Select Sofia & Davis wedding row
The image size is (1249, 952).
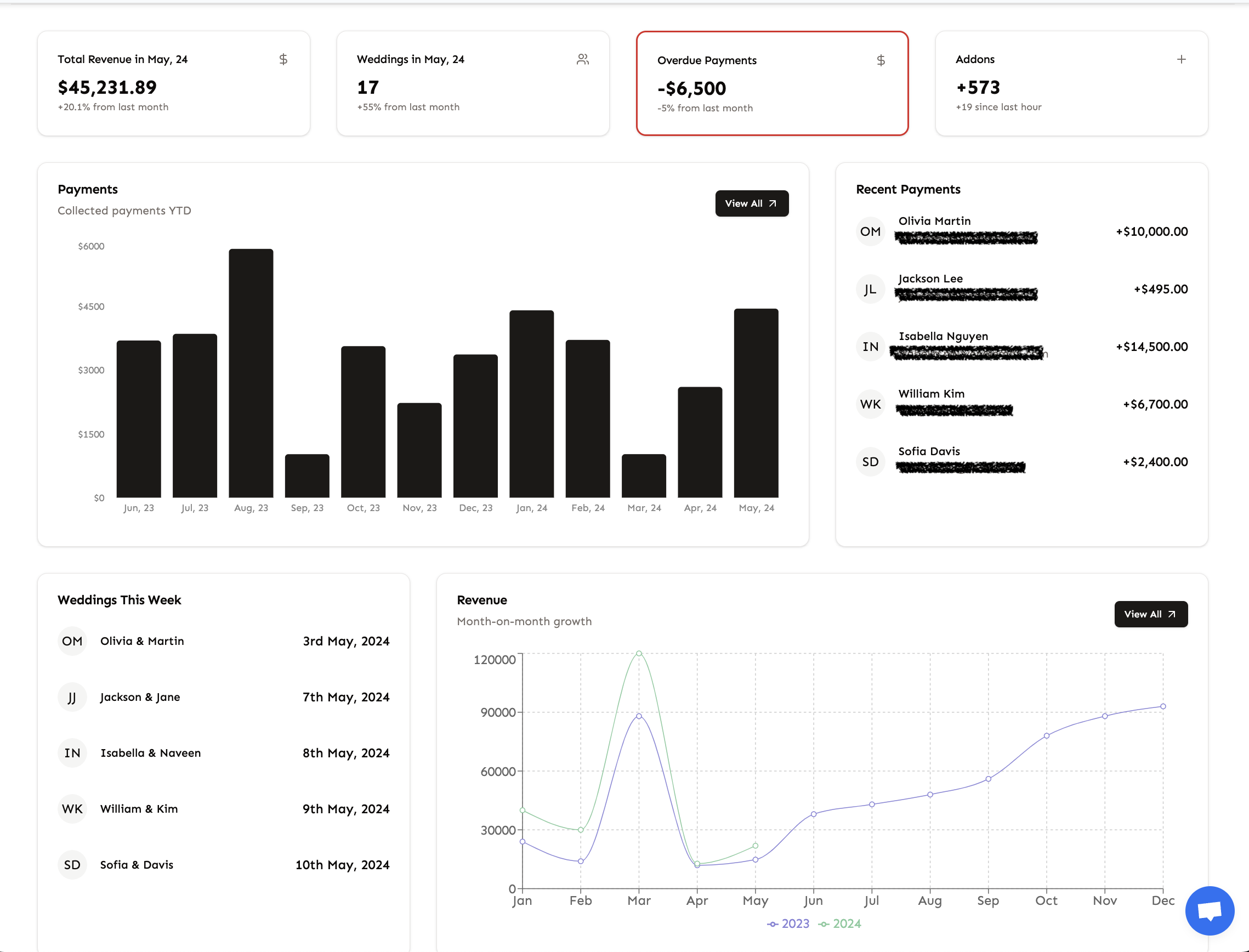coord(223,865)
